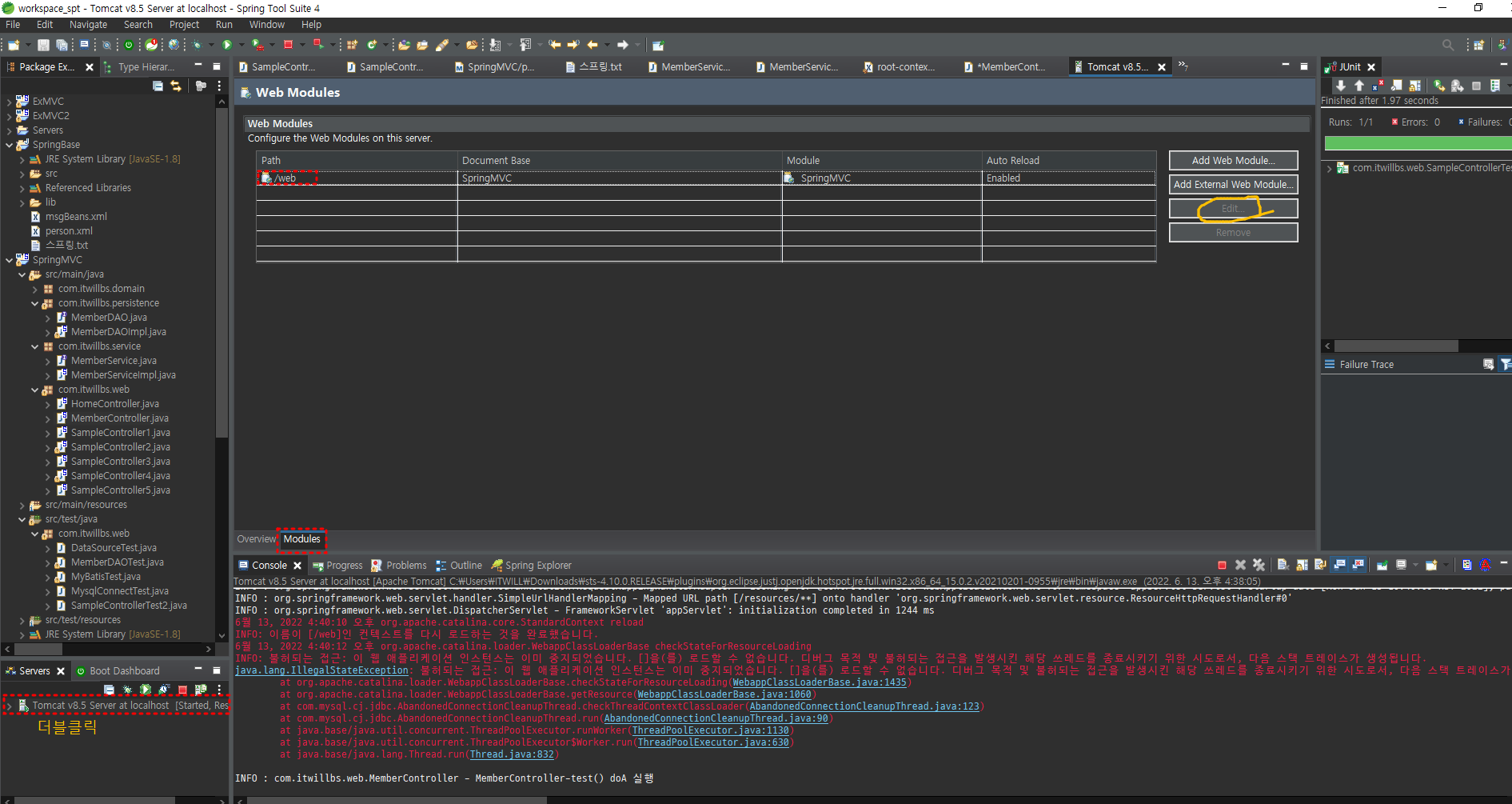The image size is (1512, 804).
Task: Open the Type Hierarchy tab
Action: click(x=139, y=67)
